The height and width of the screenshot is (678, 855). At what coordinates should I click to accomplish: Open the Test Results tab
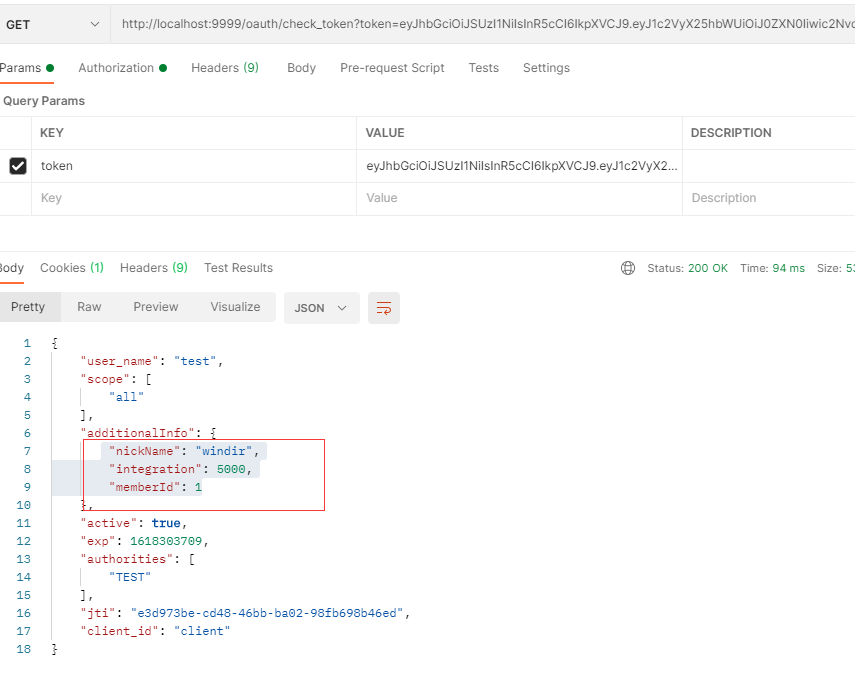238,268
